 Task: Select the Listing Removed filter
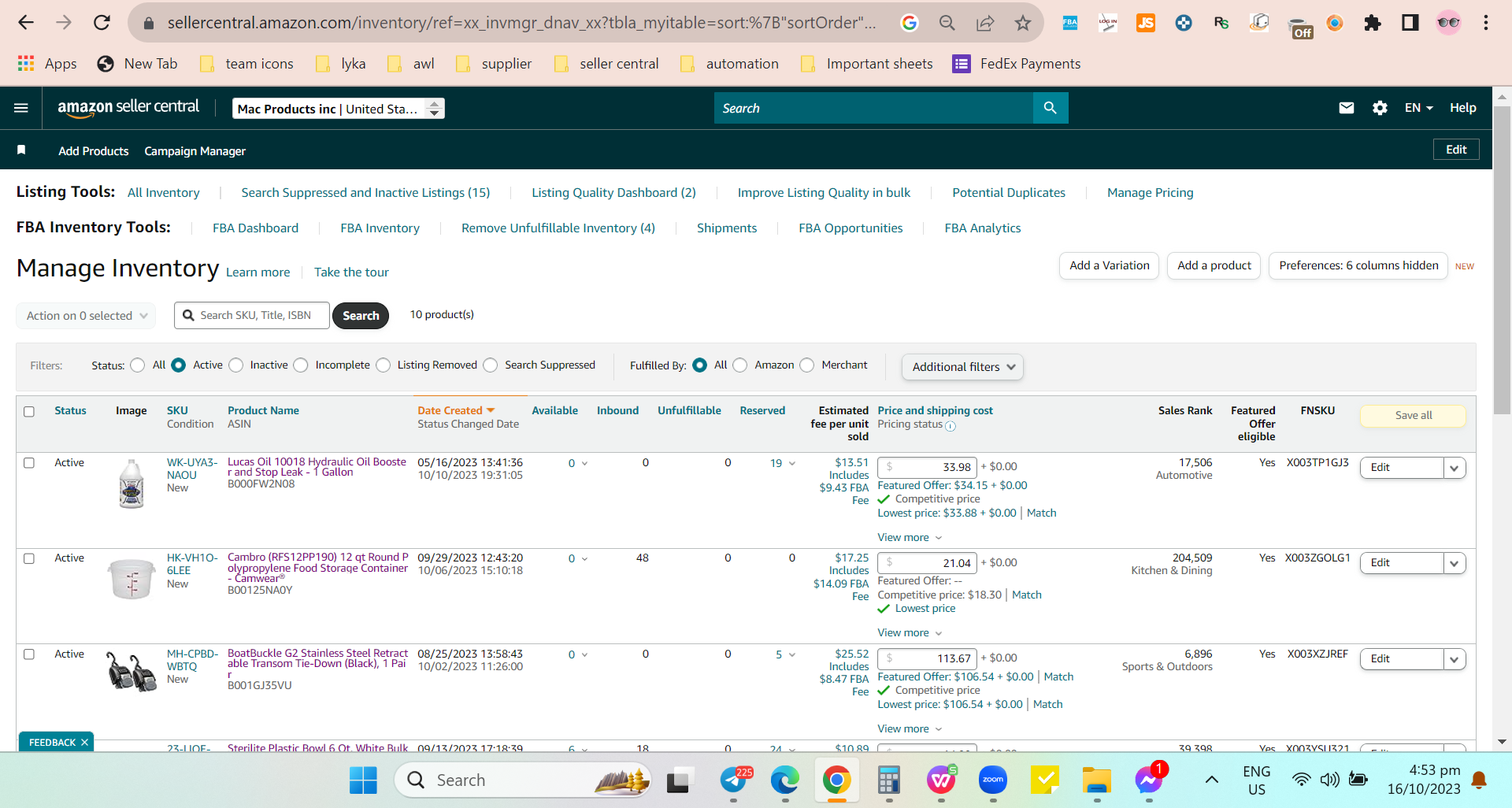[x=384, y=365]
